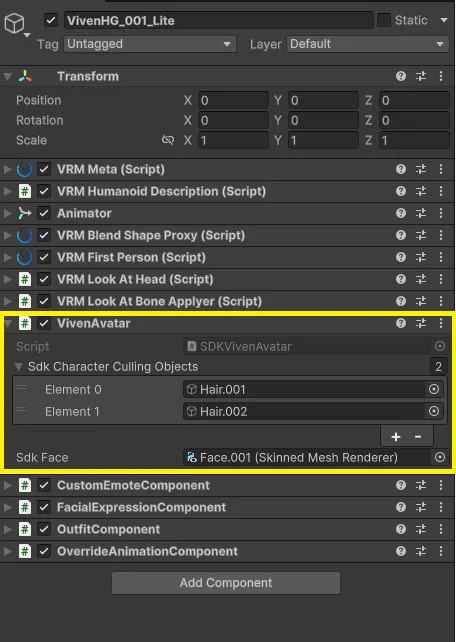Open the Layer dropdown showing Default
This screenshot has width=456, height=642.
pos(368,44)
